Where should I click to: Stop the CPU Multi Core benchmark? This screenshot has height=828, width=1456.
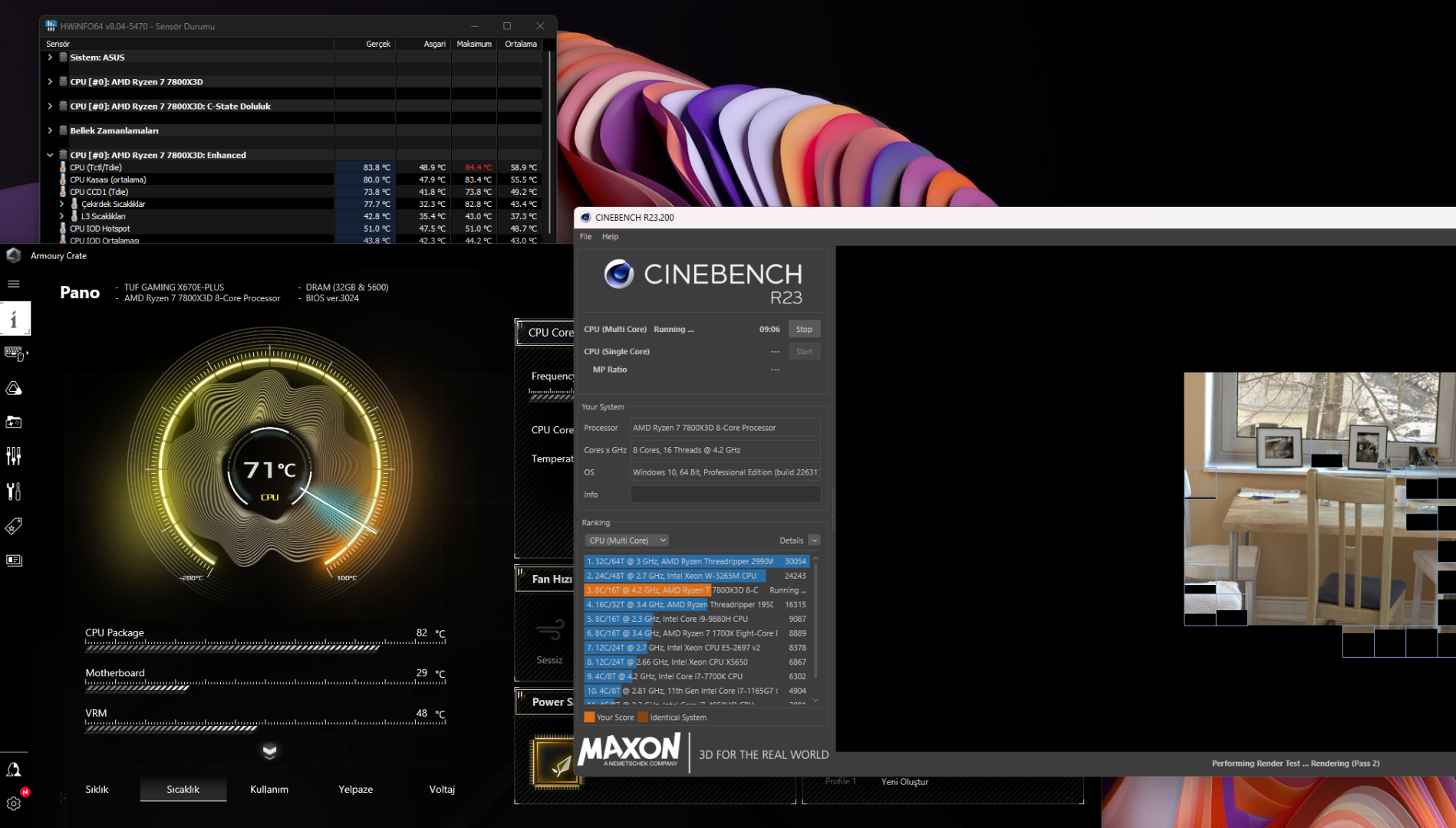point(804,329)
